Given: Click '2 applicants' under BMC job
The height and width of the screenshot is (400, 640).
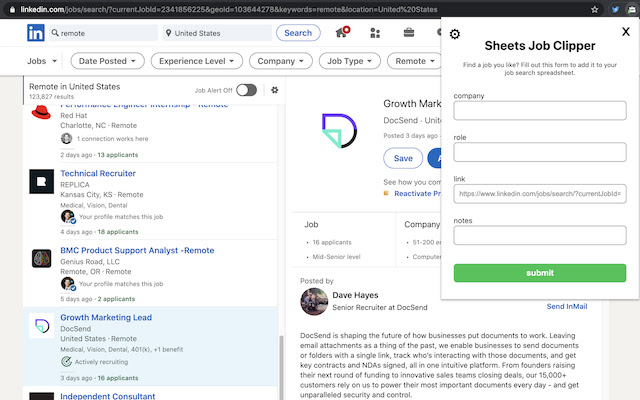Looking at the screenshot, I should [116, 299].
